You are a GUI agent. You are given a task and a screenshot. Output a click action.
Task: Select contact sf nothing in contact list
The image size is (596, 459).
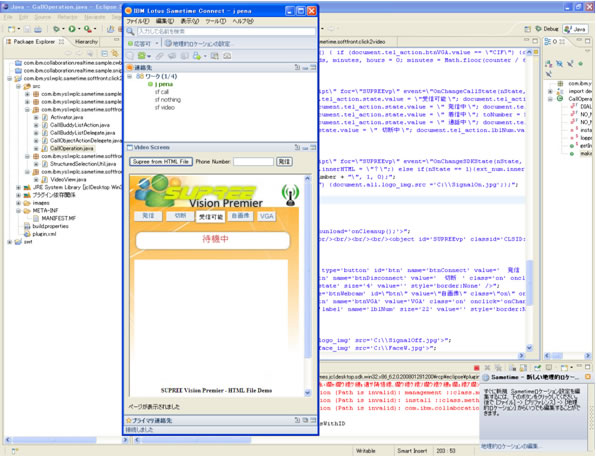(168, 100)
